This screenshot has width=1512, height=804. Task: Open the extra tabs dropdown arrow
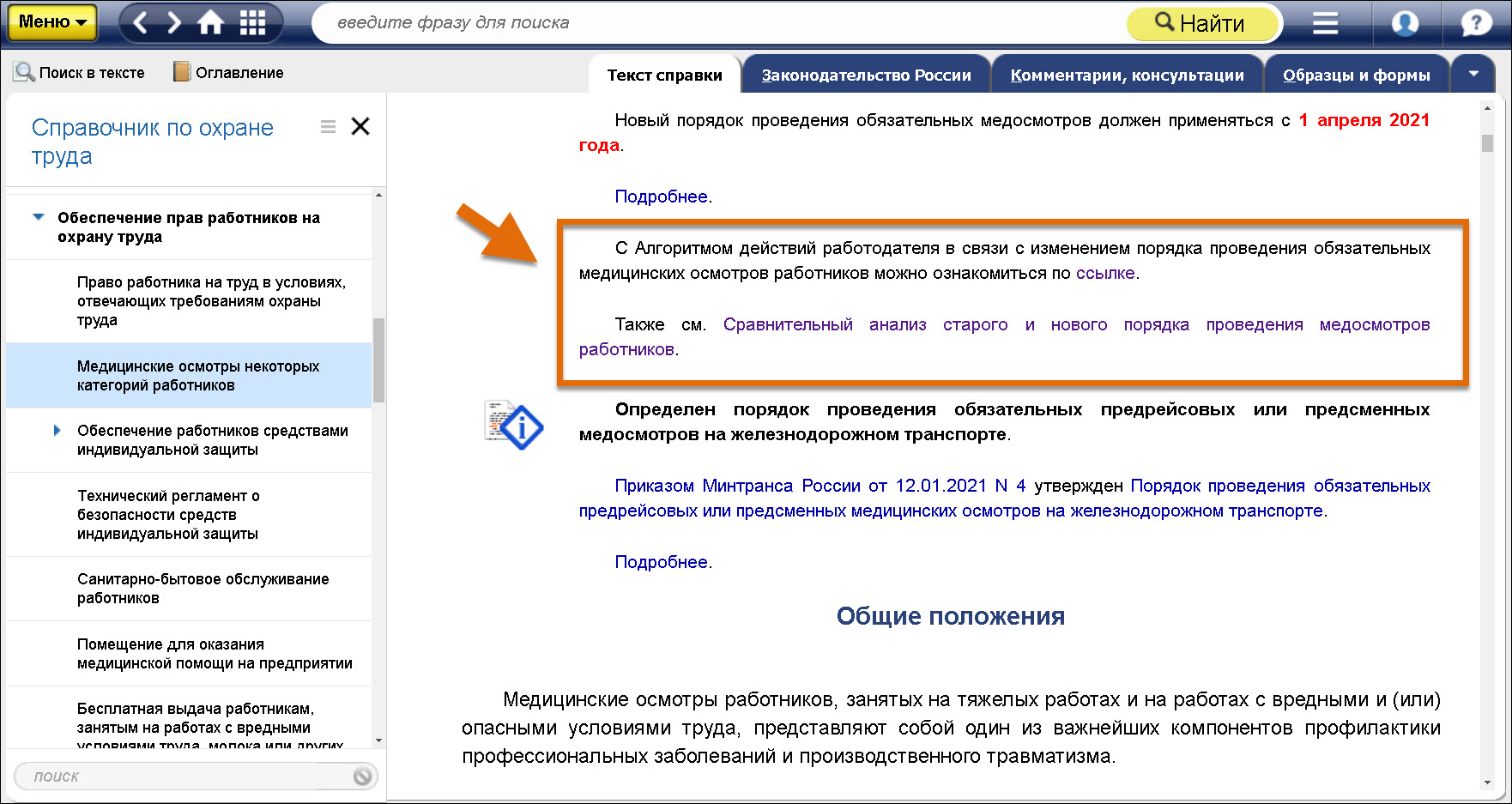coord(1473,74)
